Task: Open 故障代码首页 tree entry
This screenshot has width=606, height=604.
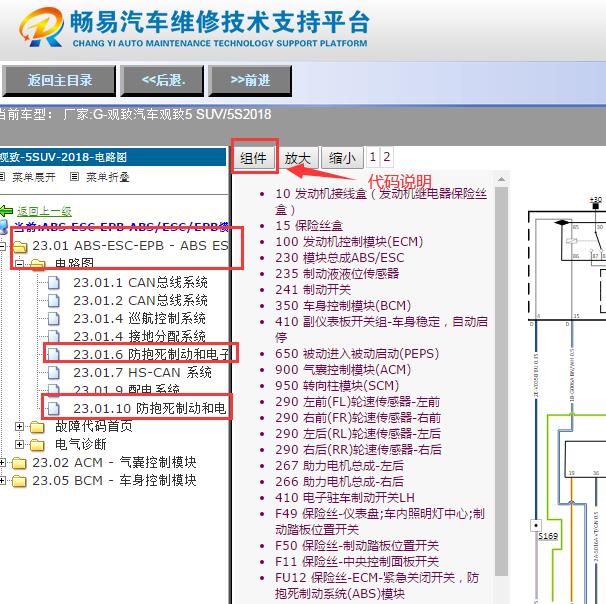Action: coord(94,426)
